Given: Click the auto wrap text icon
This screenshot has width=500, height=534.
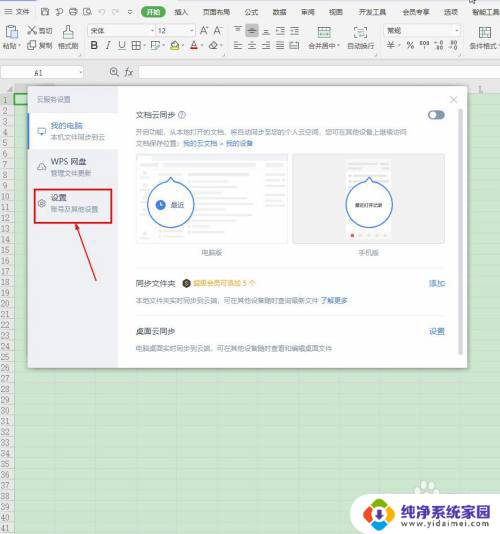Looking at the screenshot, I should pos(360,32).
